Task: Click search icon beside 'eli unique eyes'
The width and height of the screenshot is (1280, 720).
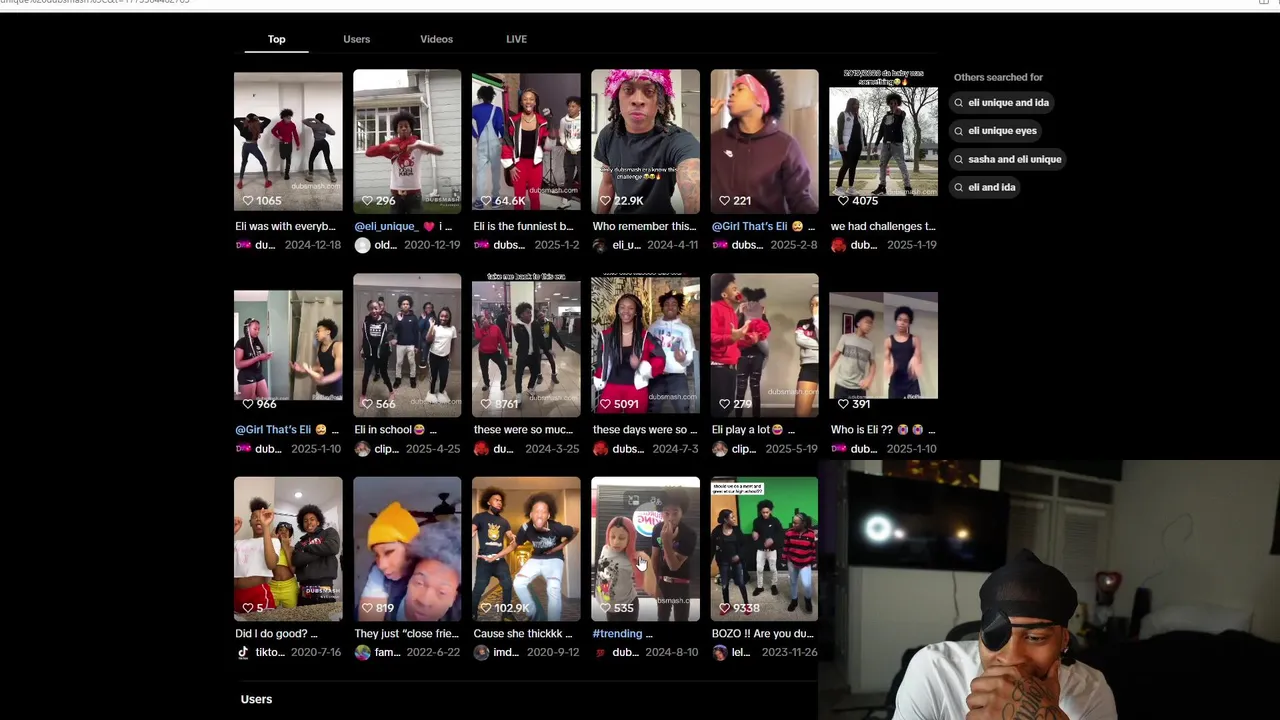Action: tap(959, 131)
